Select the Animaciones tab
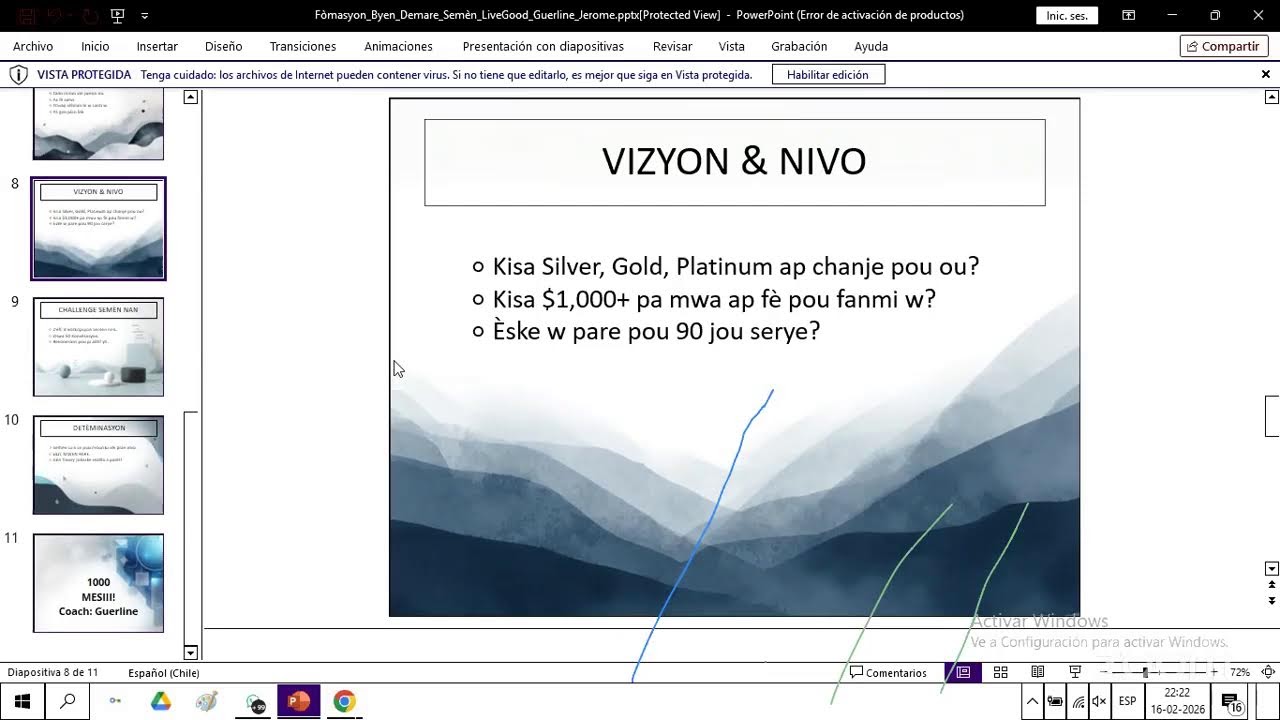 point(399,46)
